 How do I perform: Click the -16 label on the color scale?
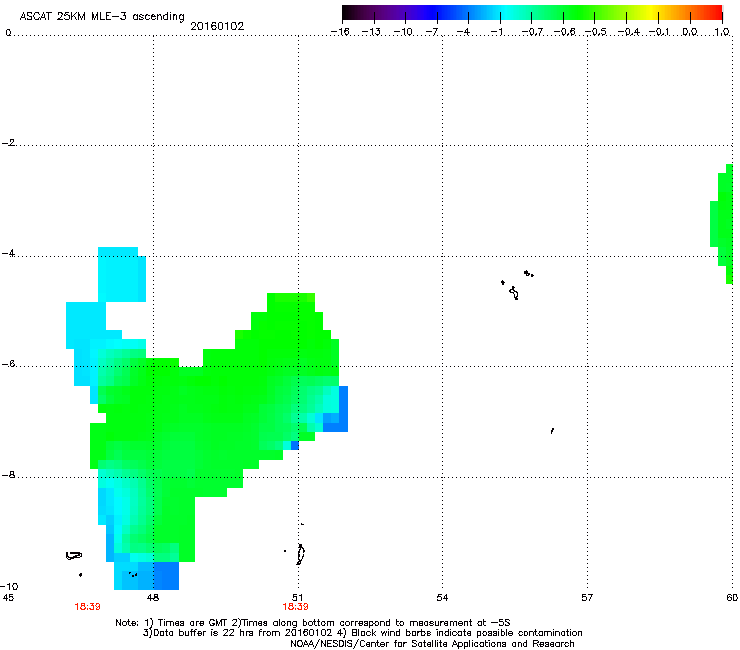pos(340,32)
